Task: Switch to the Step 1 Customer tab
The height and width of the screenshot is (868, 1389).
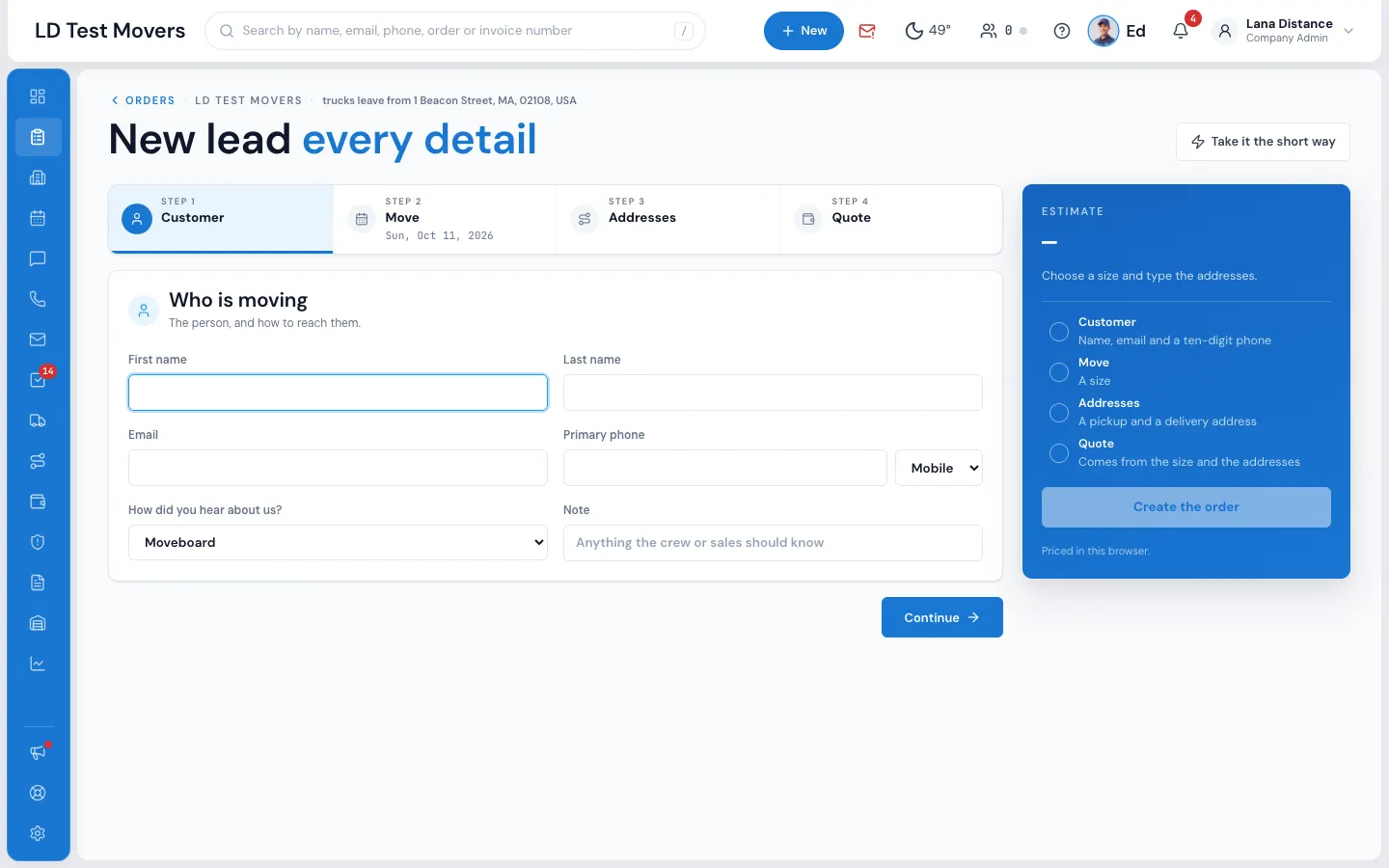Action: click(x=221, y=219)
